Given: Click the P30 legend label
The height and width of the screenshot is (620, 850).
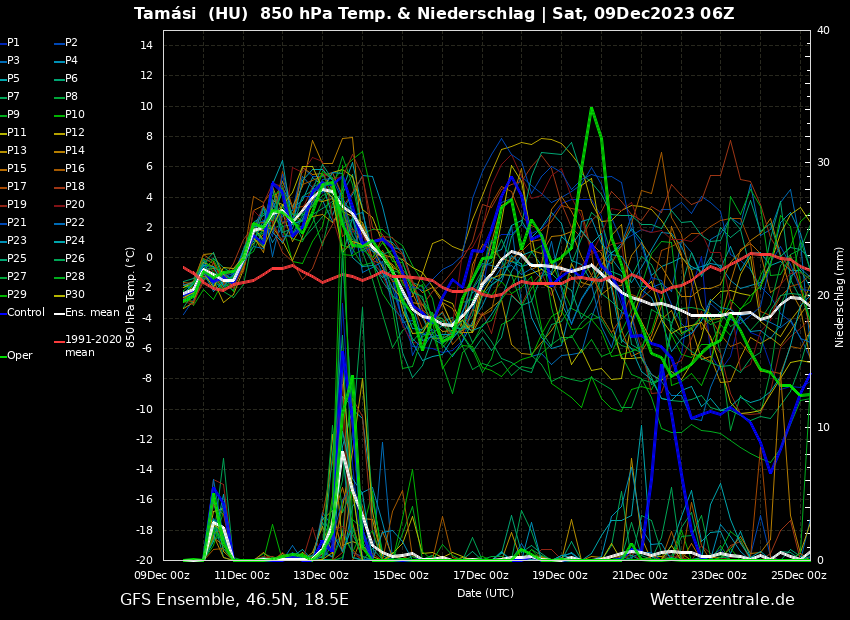Looking at the screenshot, I should tap(75, 295).
